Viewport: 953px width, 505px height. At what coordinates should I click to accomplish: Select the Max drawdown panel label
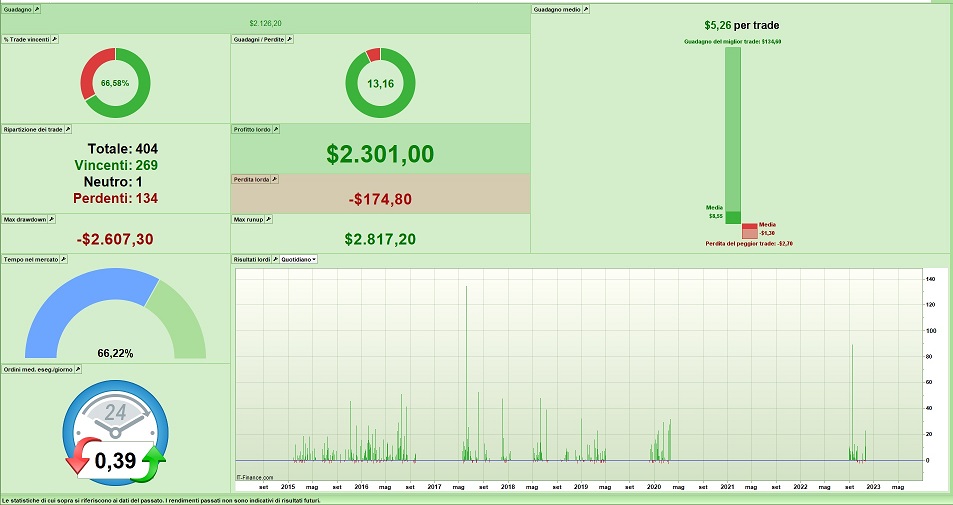pos(25,219)
